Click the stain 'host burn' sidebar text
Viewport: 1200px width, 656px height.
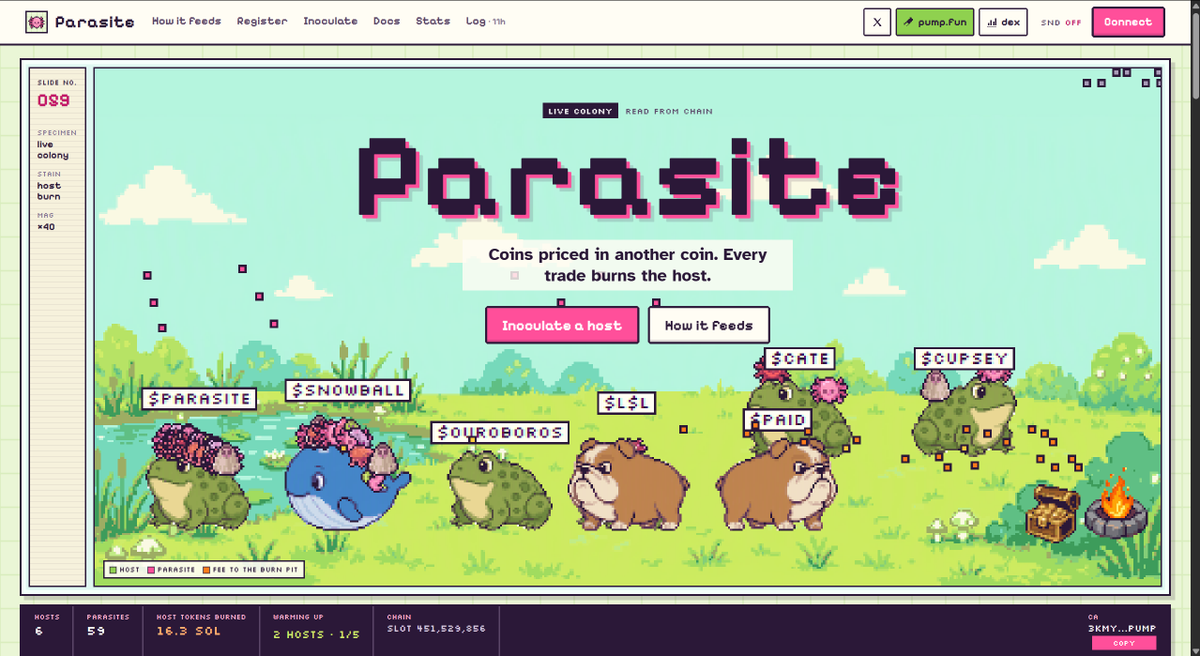coord(49,191)
